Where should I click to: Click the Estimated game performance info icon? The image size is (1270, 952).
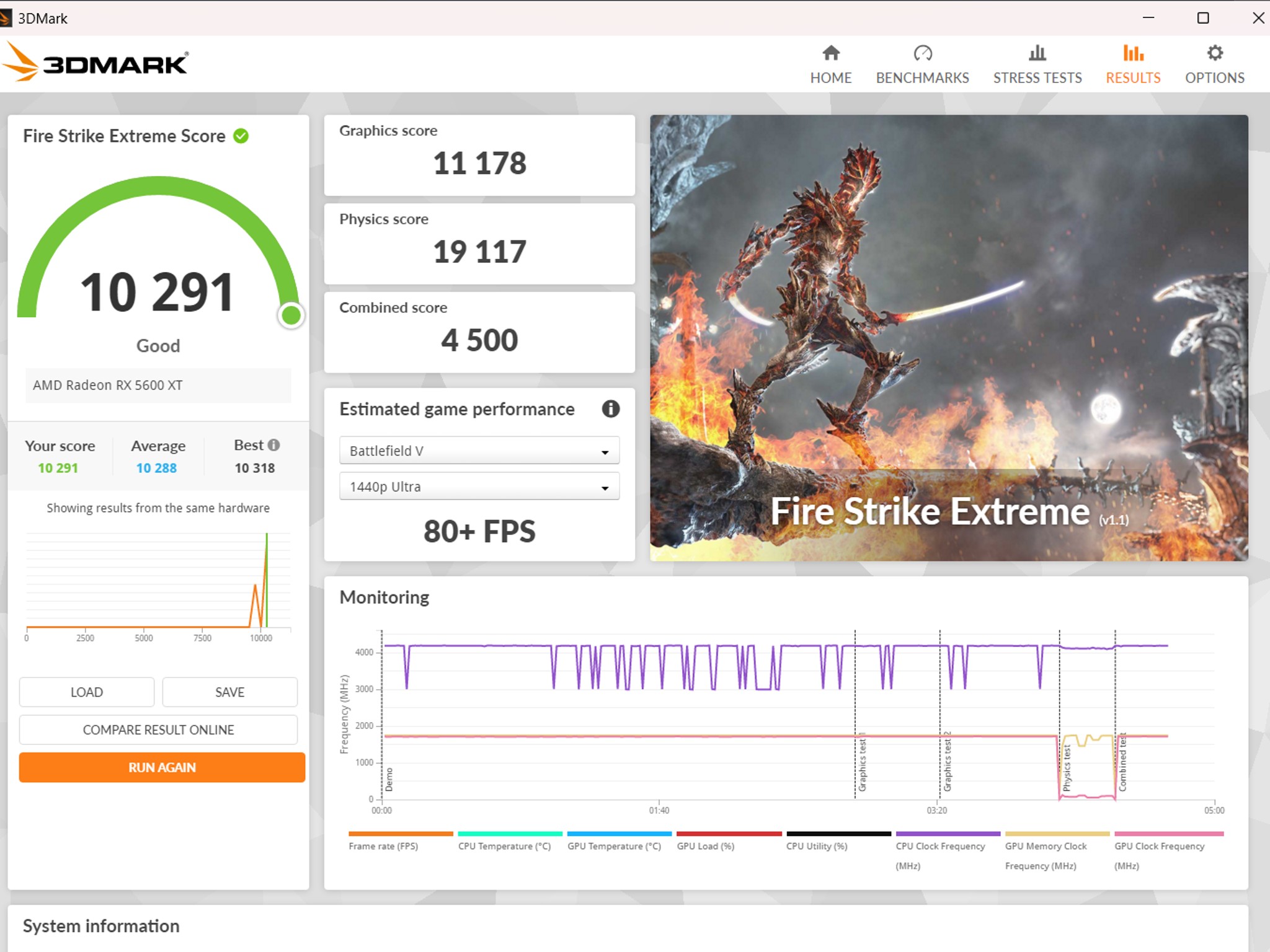click(x=610, y=409)
